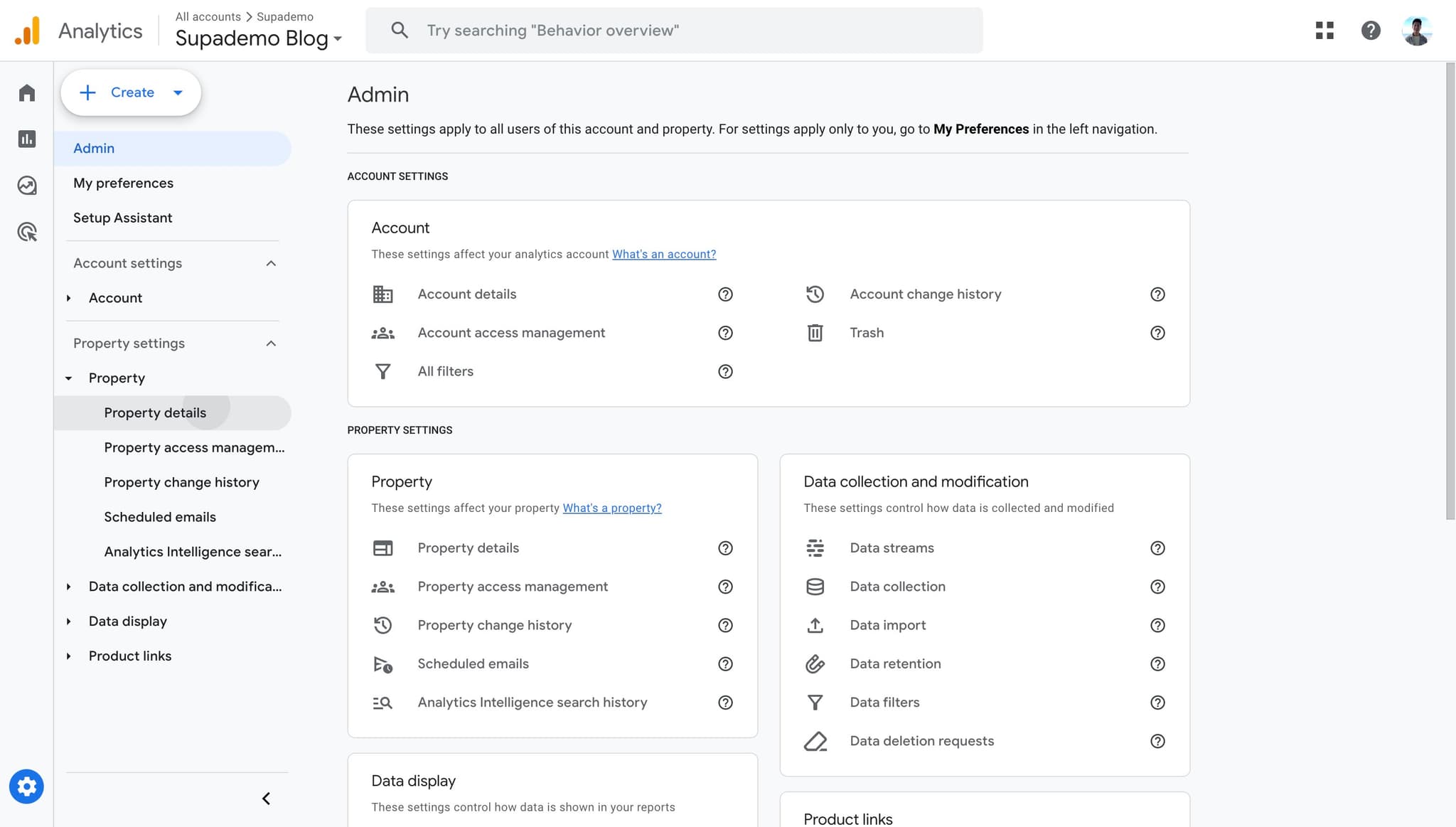
Task: Open the Reports bar chart icon
Action: point(27,139)
